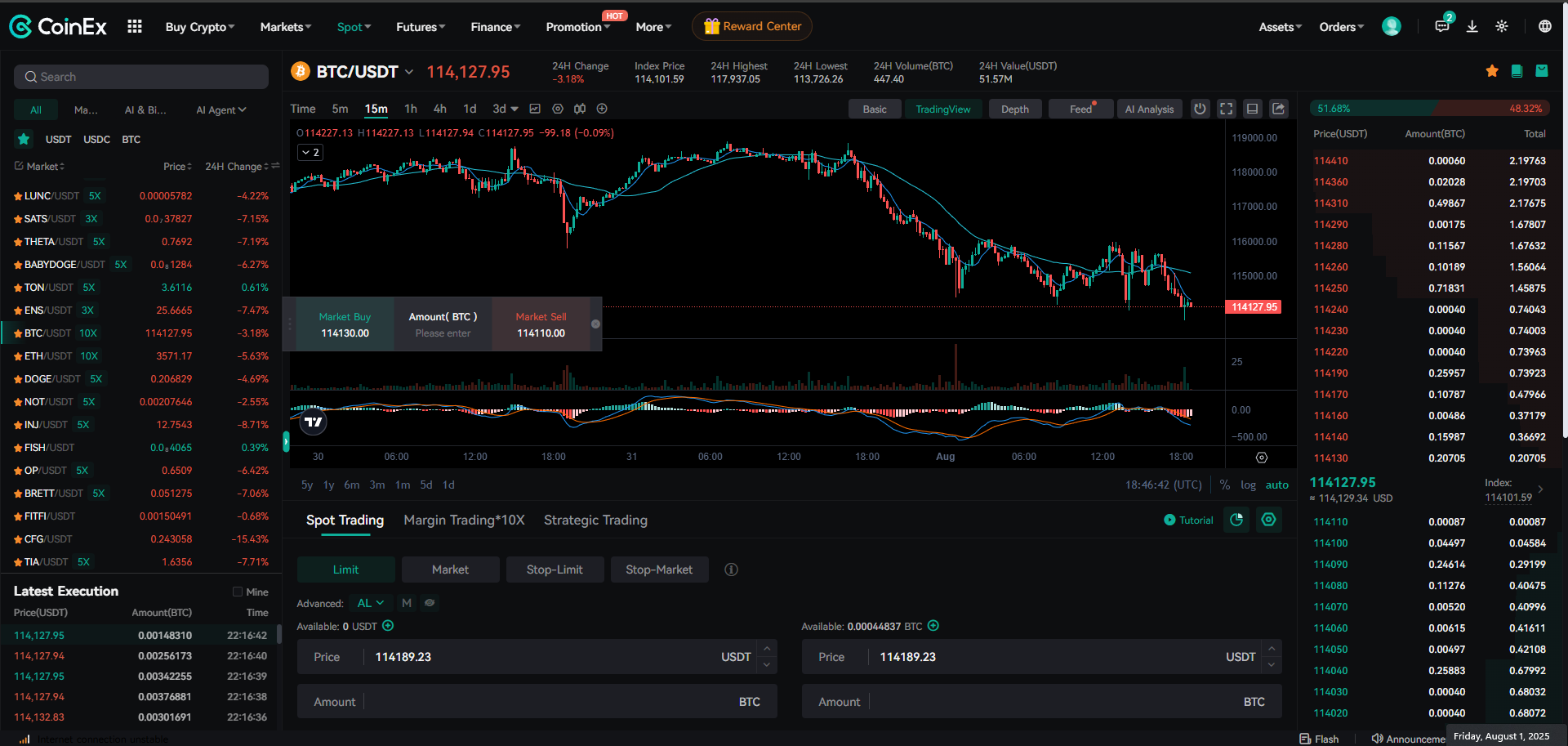The width and height of the screenshot is (1568, 746).
Task: Click the power icon in chart toolbar
Action: pos(1200,109)
